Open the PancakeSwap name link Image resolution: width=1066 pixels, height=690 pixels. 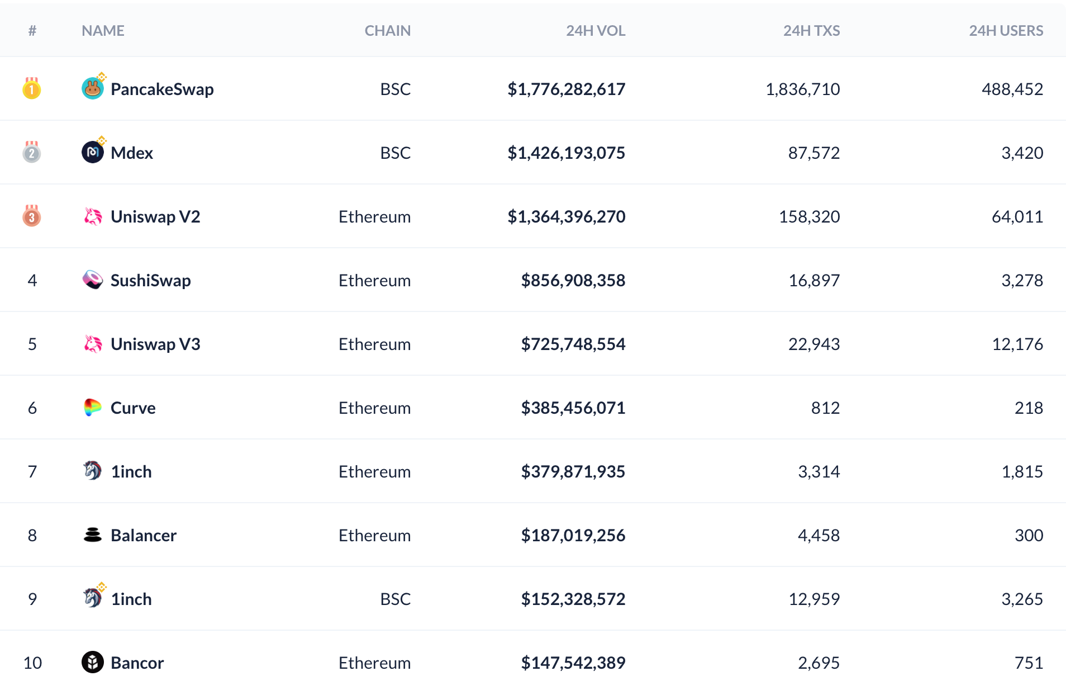[162, 89]
